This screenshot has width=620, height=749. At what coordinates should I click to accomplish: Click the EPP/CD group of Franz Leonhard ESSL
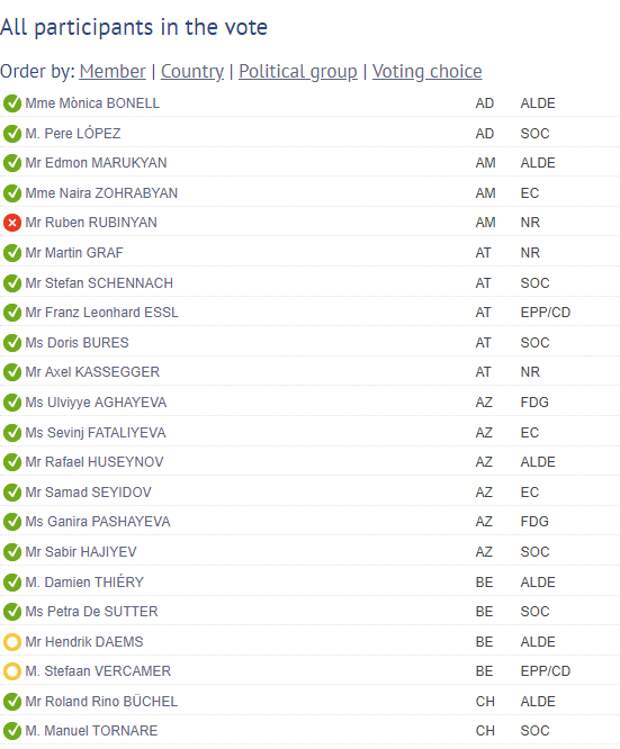[545, 312]
